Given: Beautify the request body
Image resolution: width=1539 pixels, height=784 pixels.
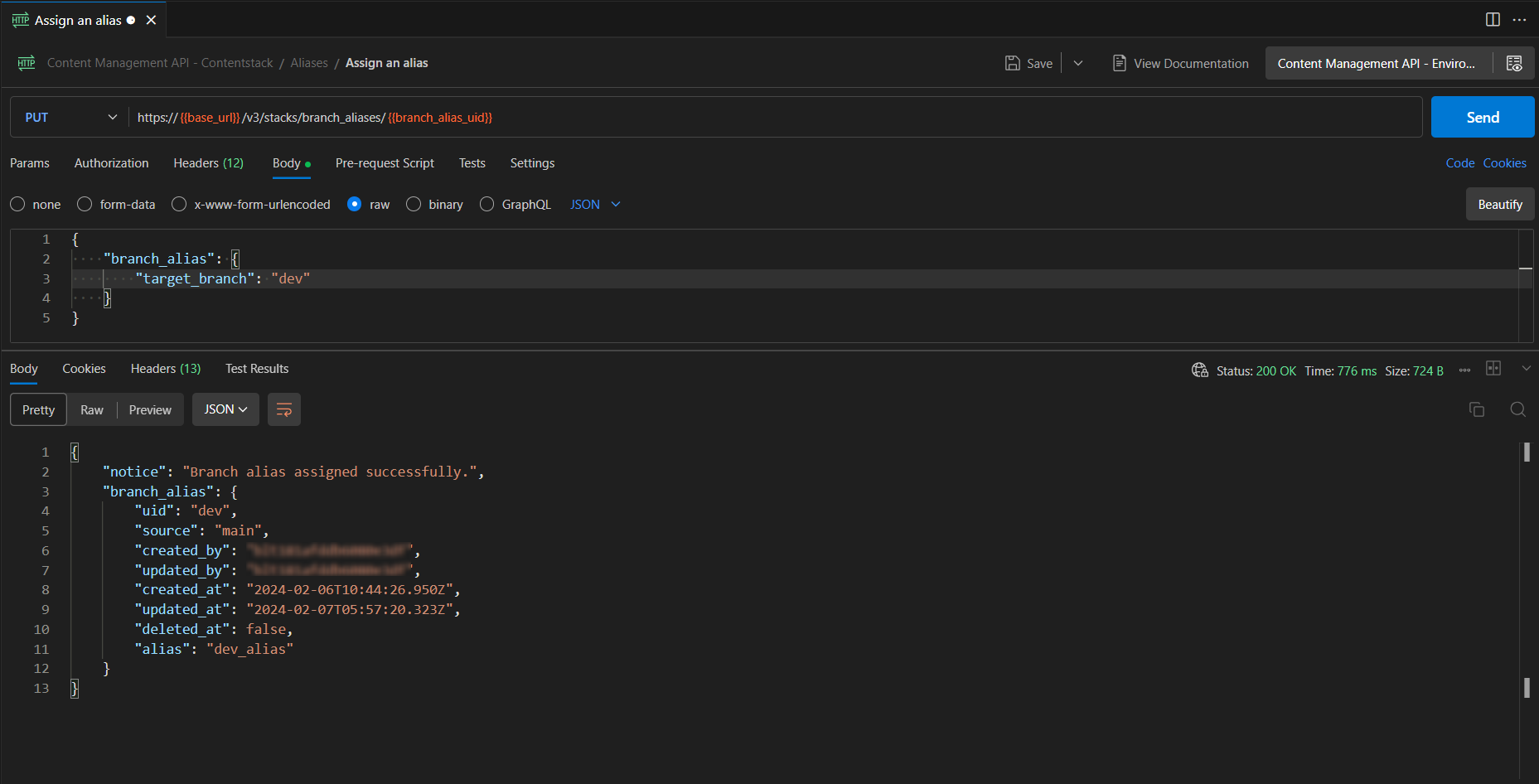Looking at the screenshot, I should pos(1500,204).
